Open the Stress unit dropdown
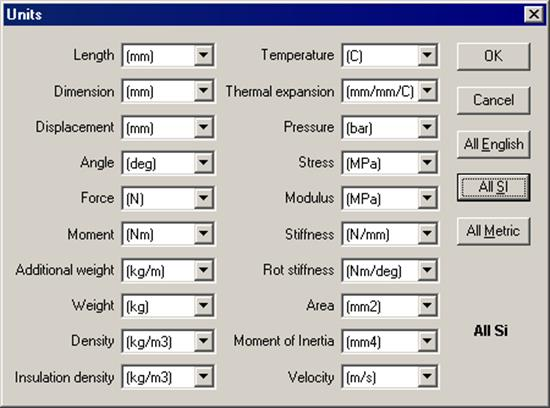Screen dimensions: 550x408 427,162
